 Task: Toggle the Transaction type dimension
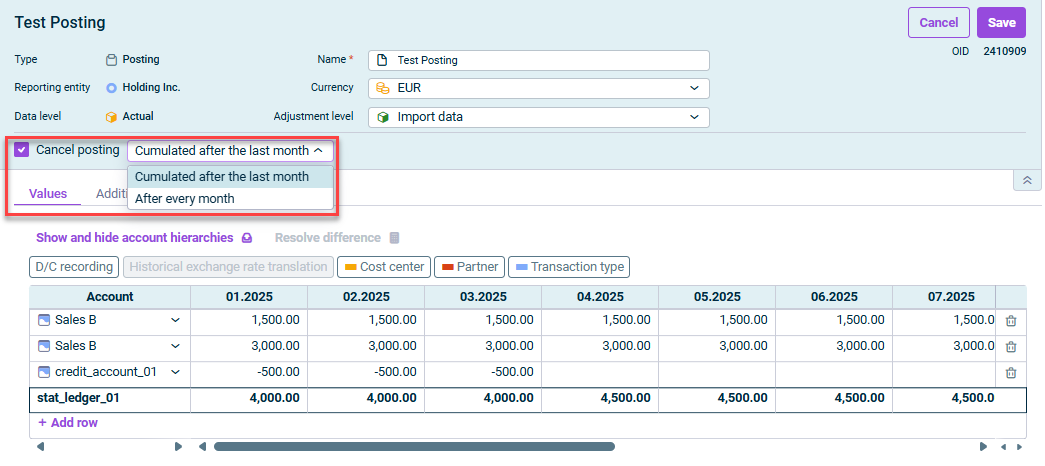pos(568,267)
